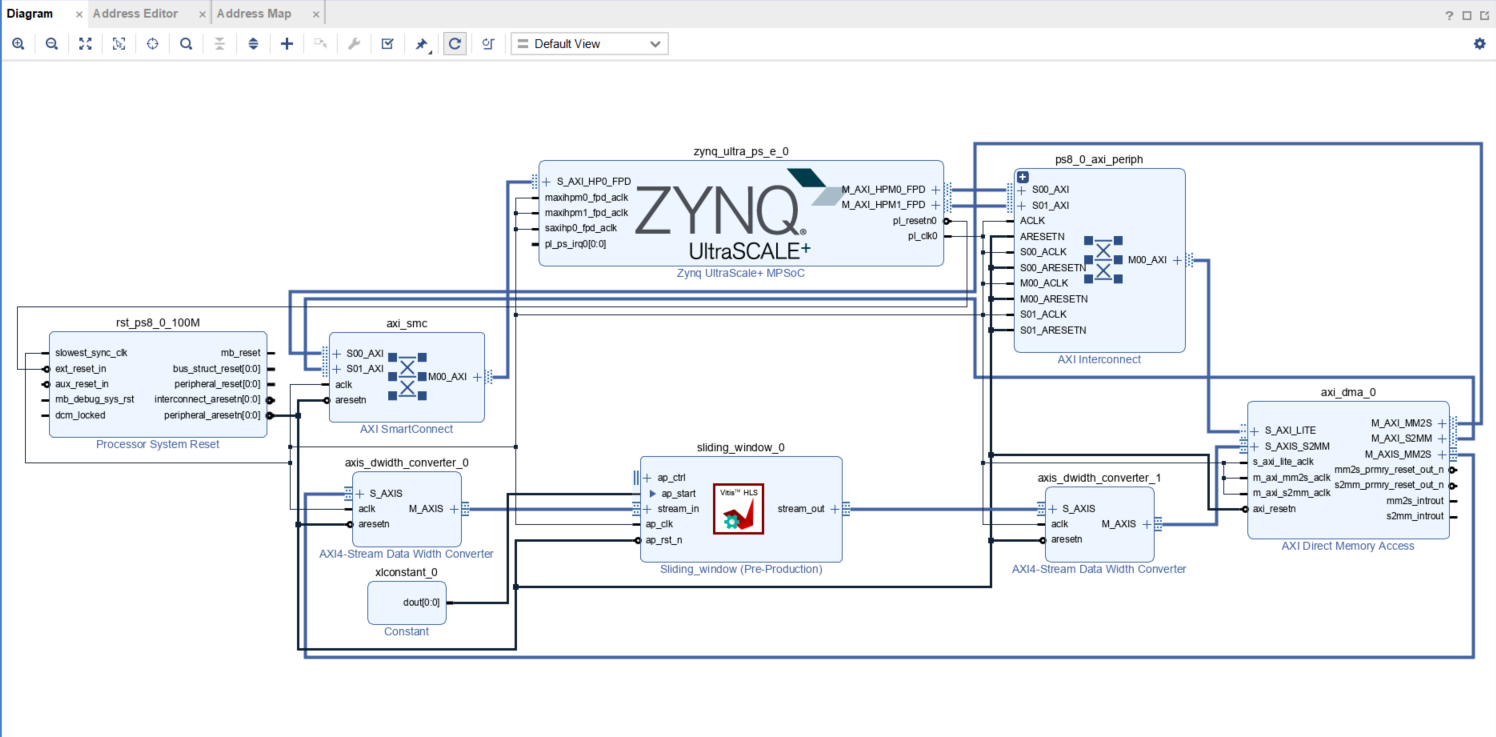Select the Sliding_window (Pre-Production) label
This screenshot has width=1496, height=737.
click(x=741, y=569)
